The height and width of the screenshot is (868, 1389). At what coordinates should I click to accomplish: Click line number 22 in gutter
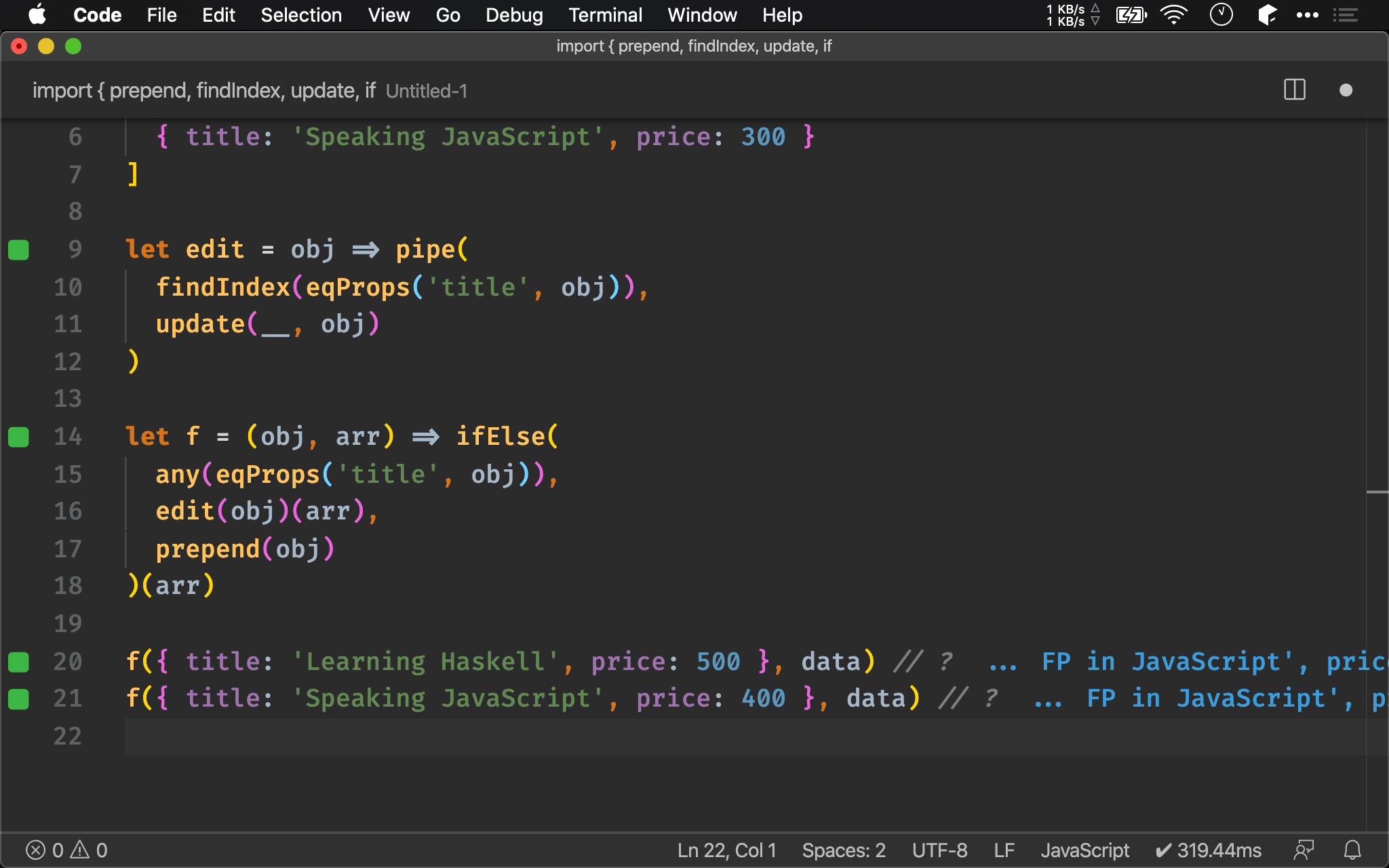(x=68, y=736)
